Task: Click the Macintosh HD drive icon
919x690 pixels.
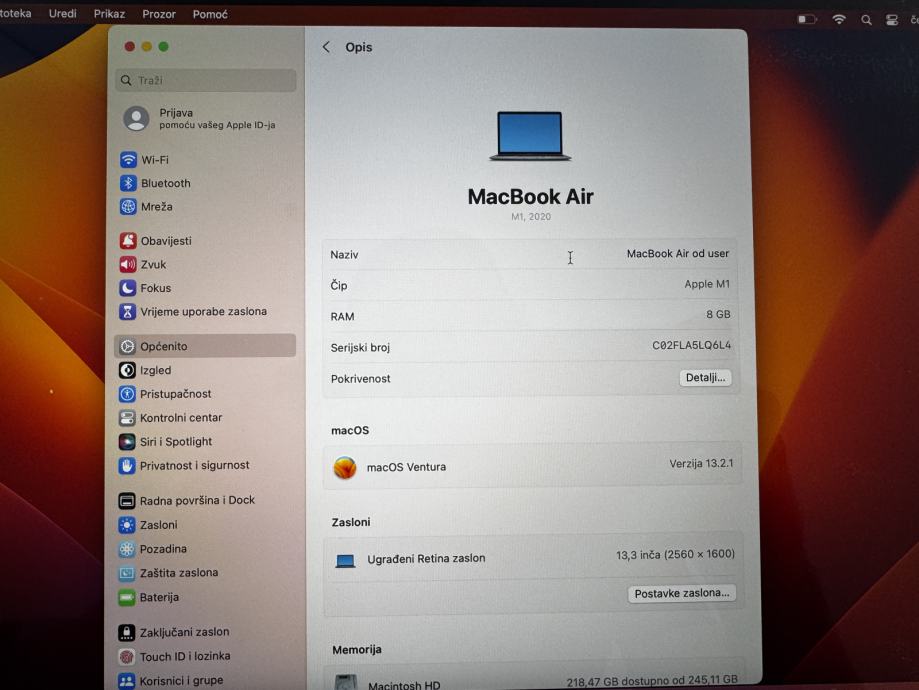Action: (x=346, y=682)
